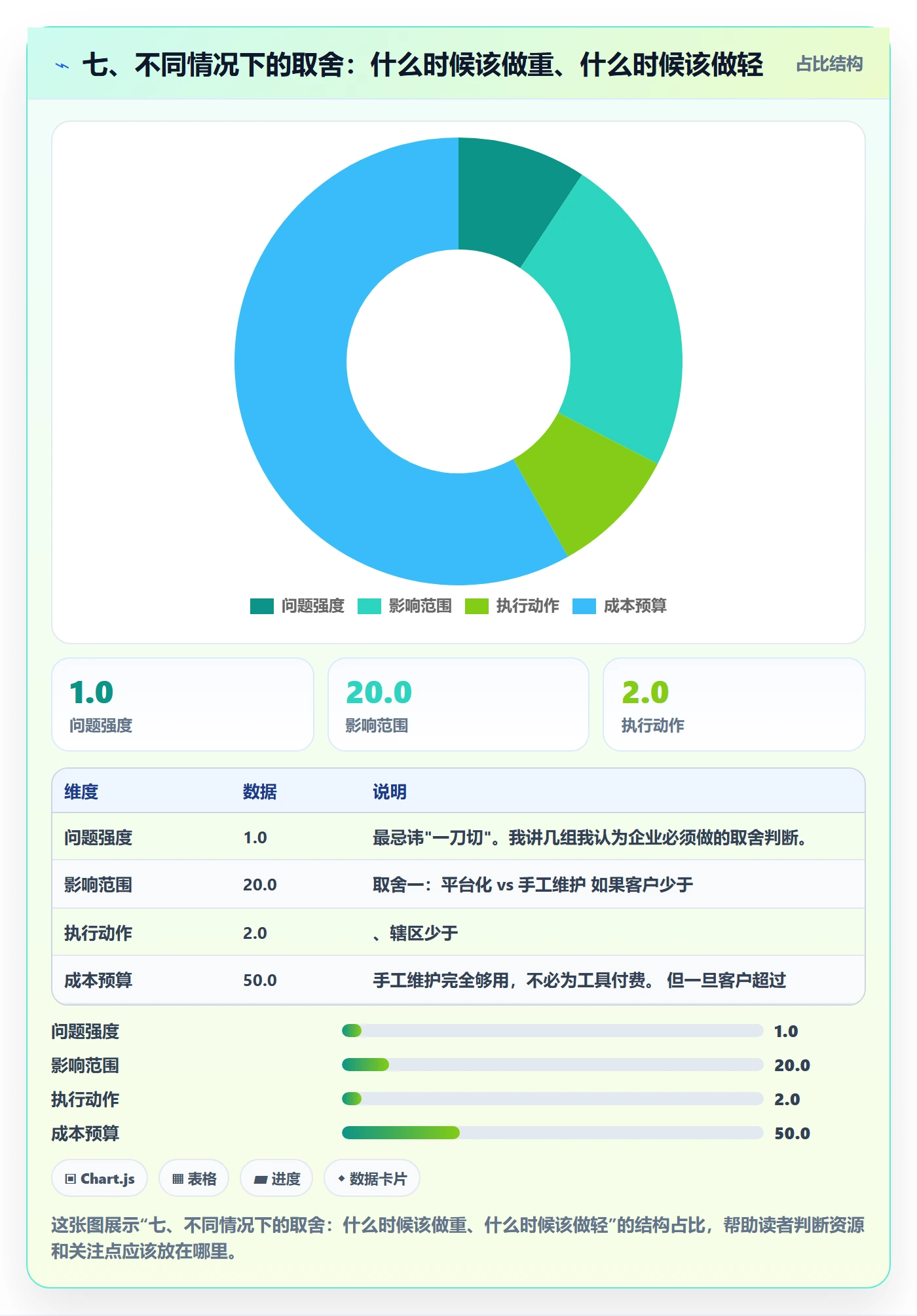Open the 2.0 执行动作 data card
917x1316 pixels.
[x=734, y=704]
